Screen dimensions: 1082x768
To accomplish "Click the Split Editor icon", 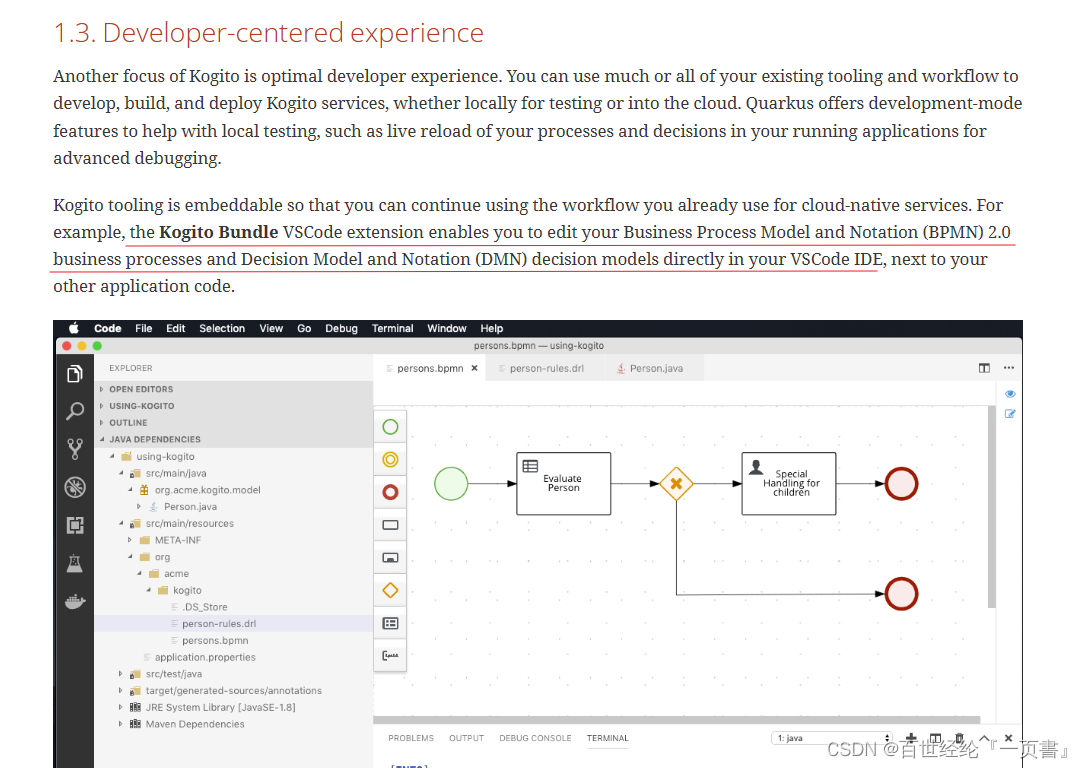I will [984, 368].
